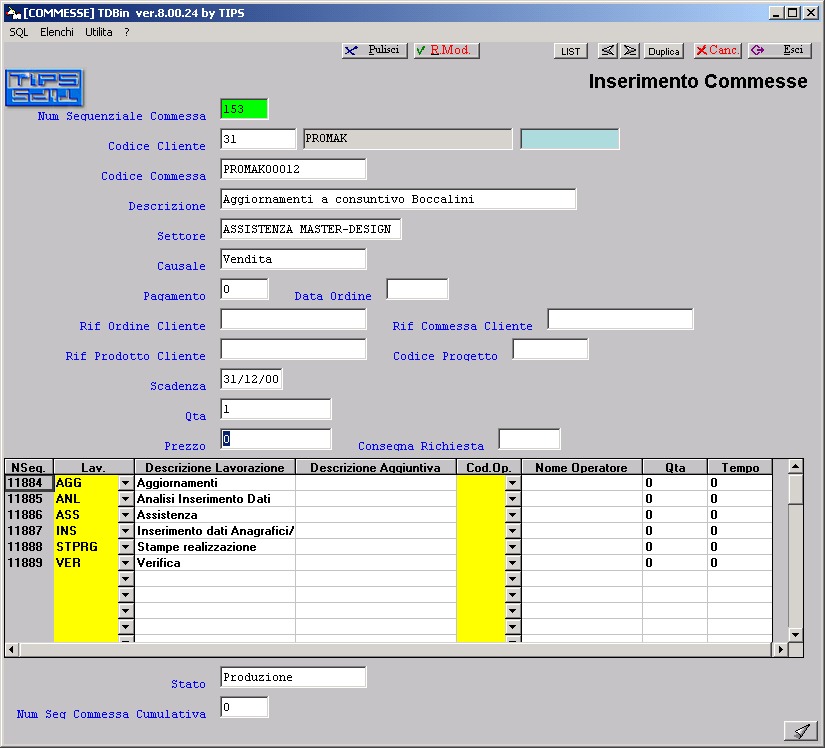Screen dimensions: 825x748
Task: Click the Duplica button
Action: point(663,51)
